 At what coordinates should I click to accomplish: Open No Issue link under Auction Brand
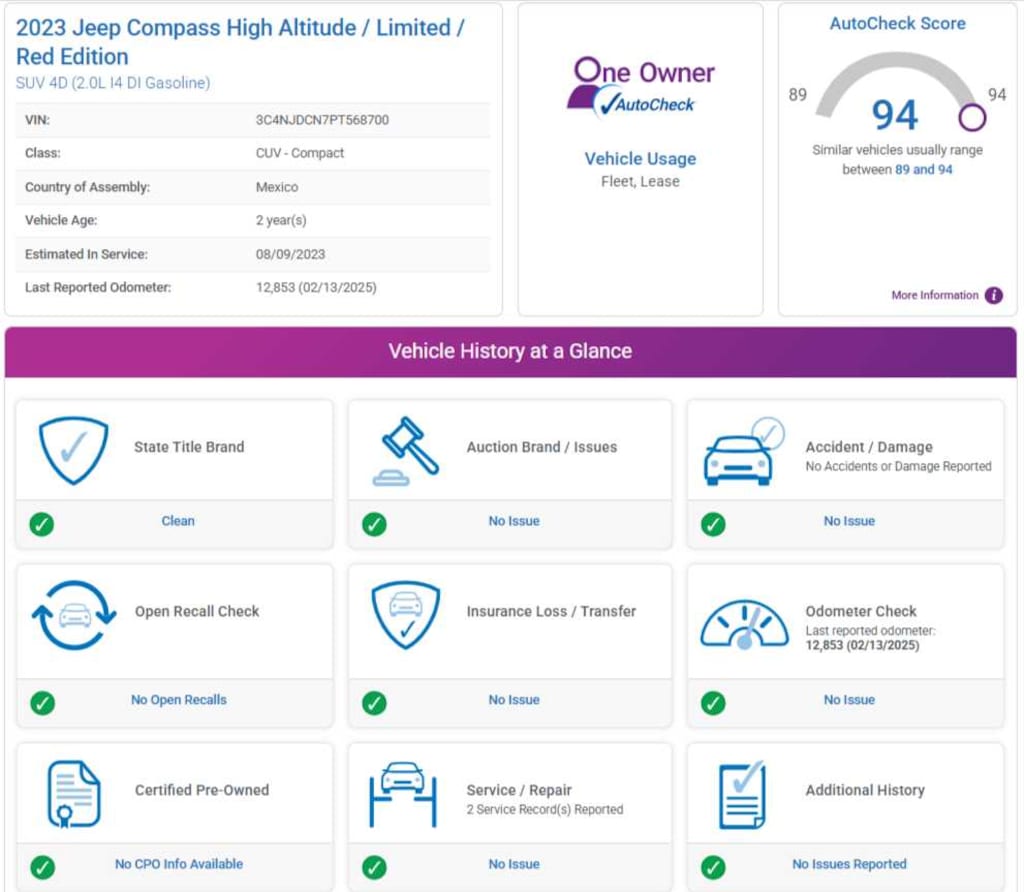coord(514,521)
